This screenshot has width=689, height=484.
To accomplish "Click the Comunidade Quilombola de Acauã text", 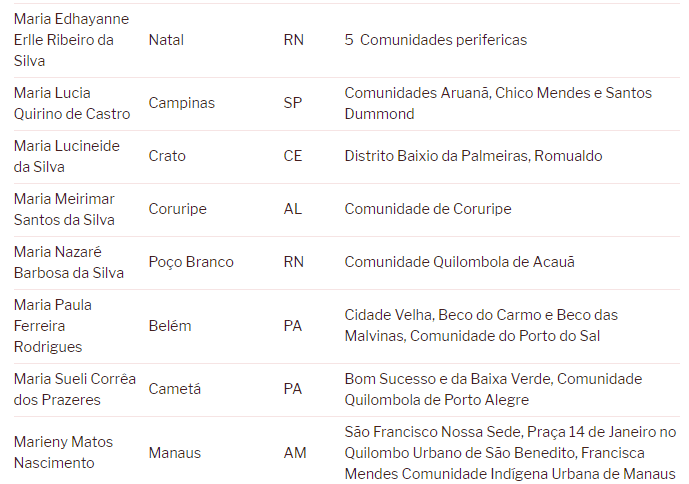I will [460, 262].
